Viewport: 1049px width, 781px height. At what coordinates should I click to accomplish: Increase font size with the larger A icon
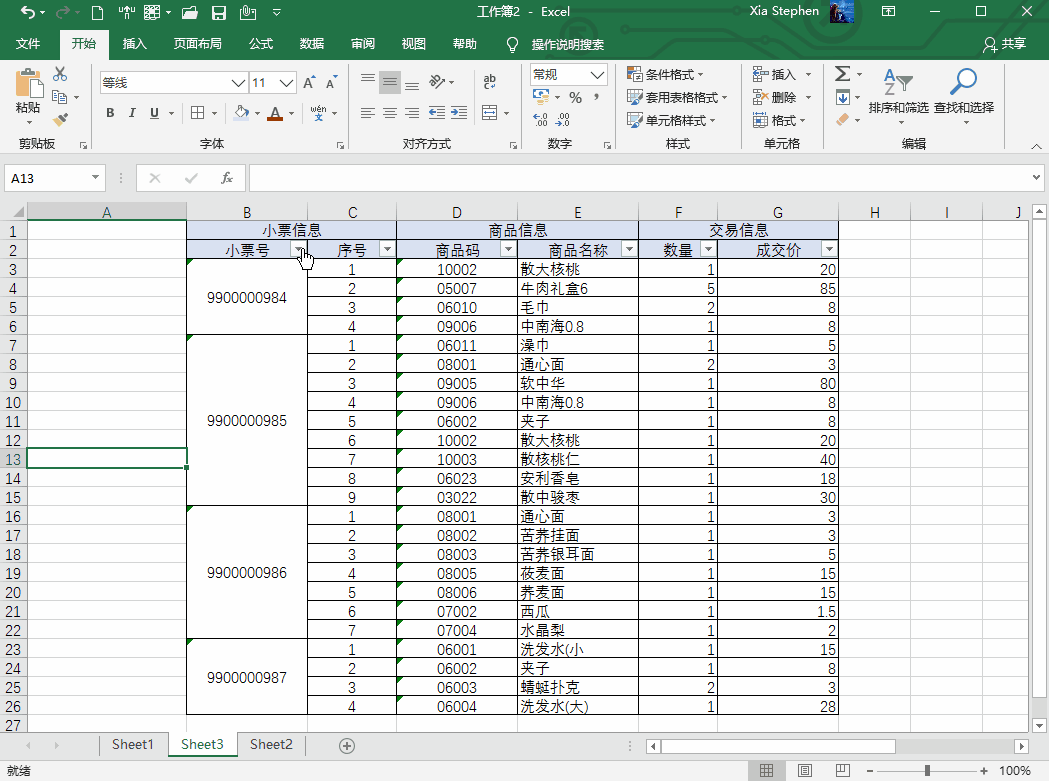[309, 82]
